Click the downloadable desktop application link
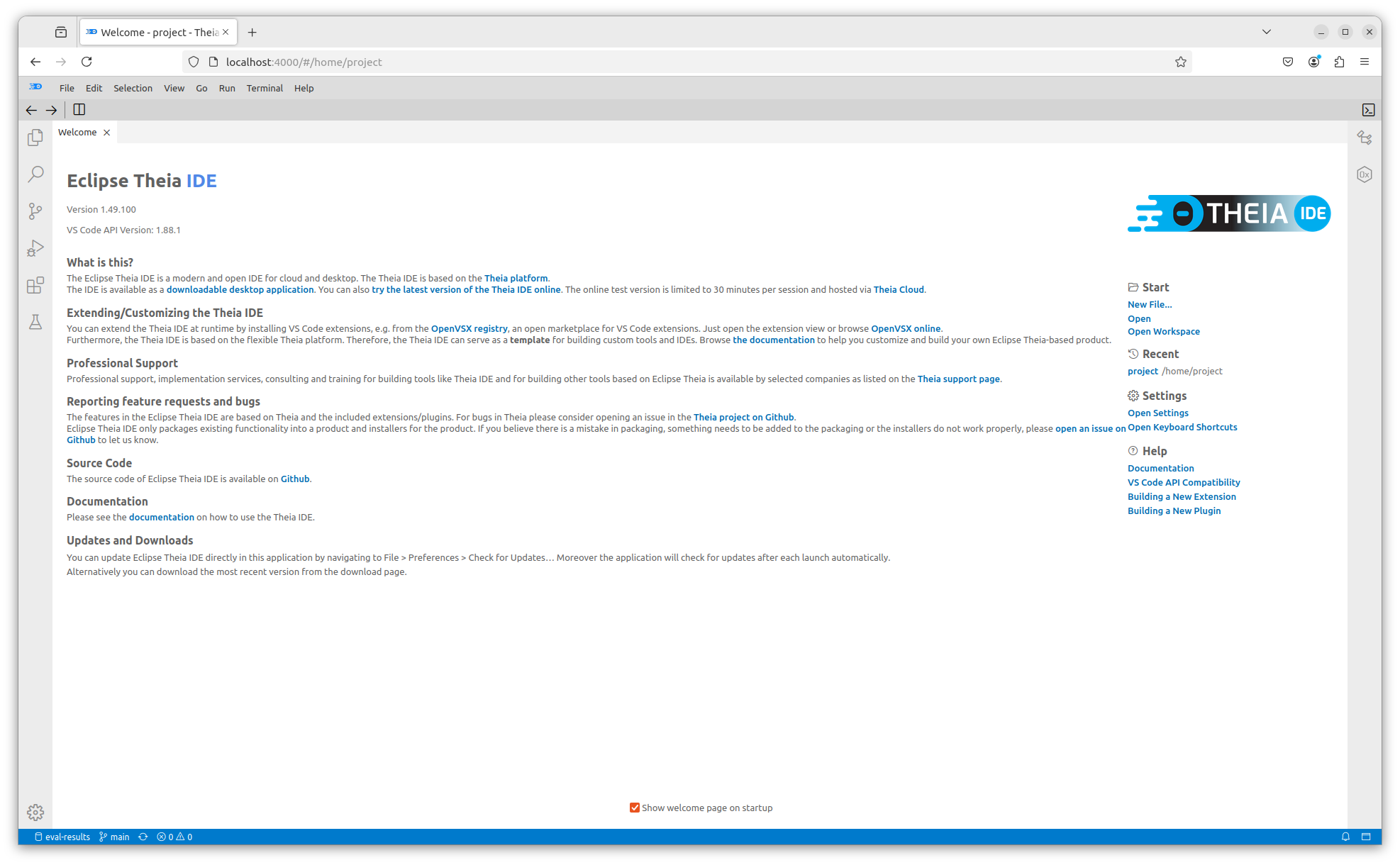 click(240, 289)
